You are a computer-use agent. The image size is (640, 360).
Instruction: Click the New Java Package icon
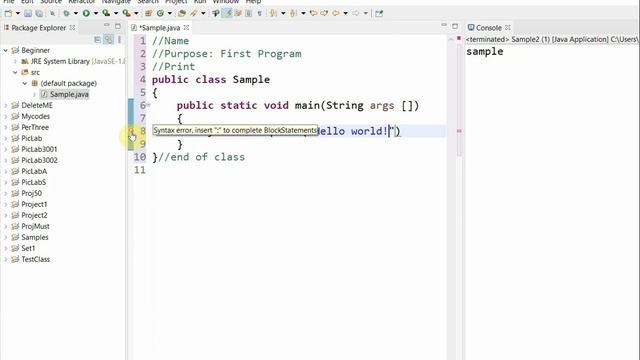[149, 13]
